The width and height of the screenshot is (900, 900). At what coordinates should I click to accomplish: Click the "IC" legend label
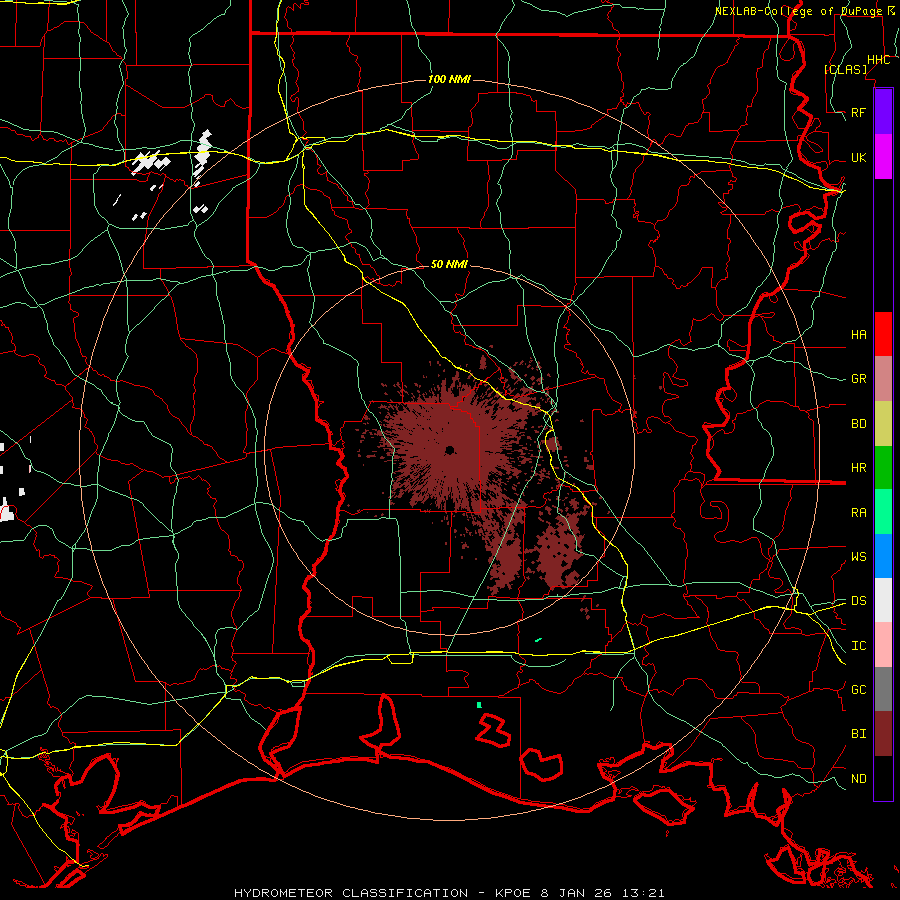click(858, 646)
